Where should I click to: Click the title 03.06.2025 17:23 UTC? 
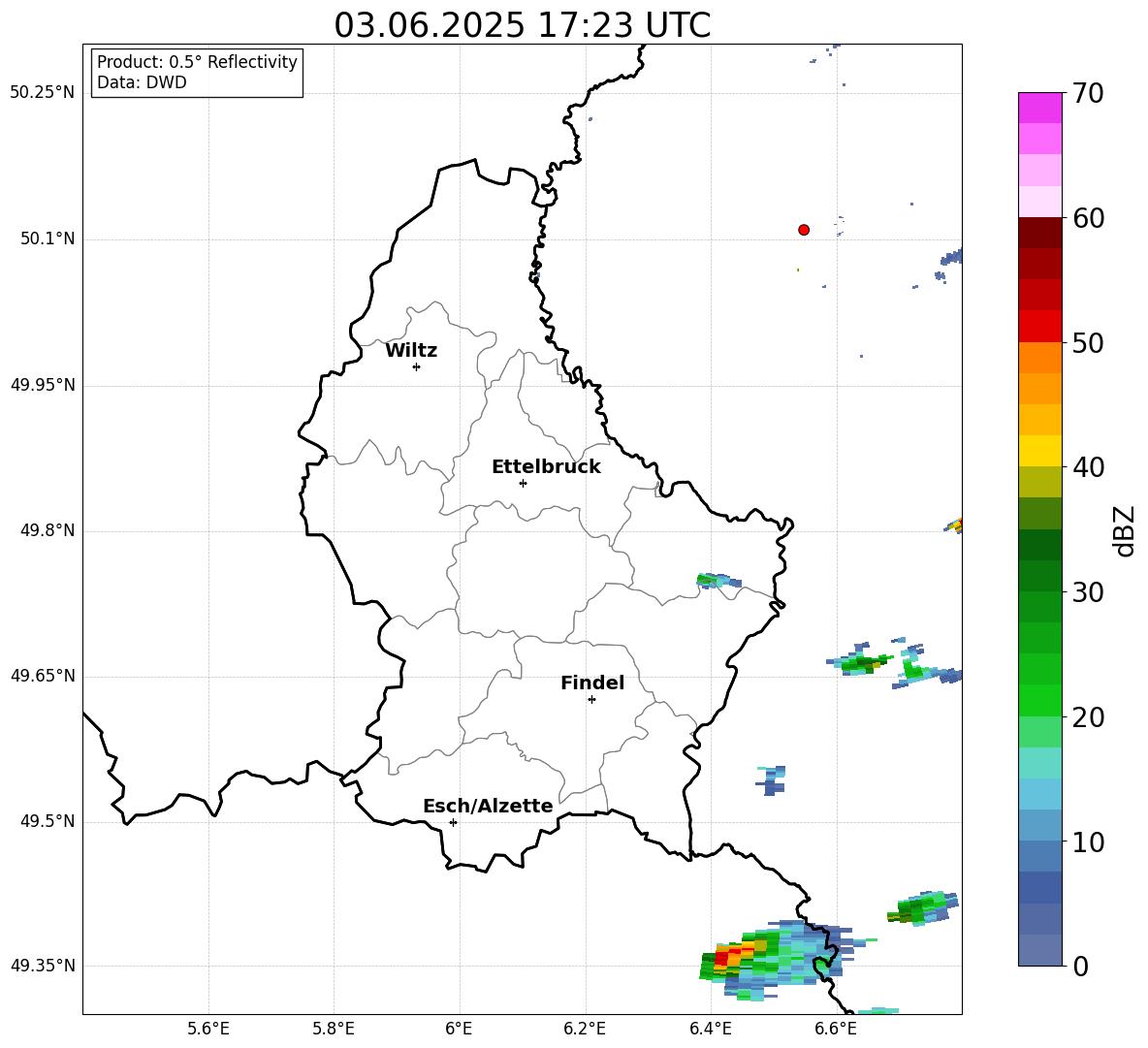click(x=522, y=25)
